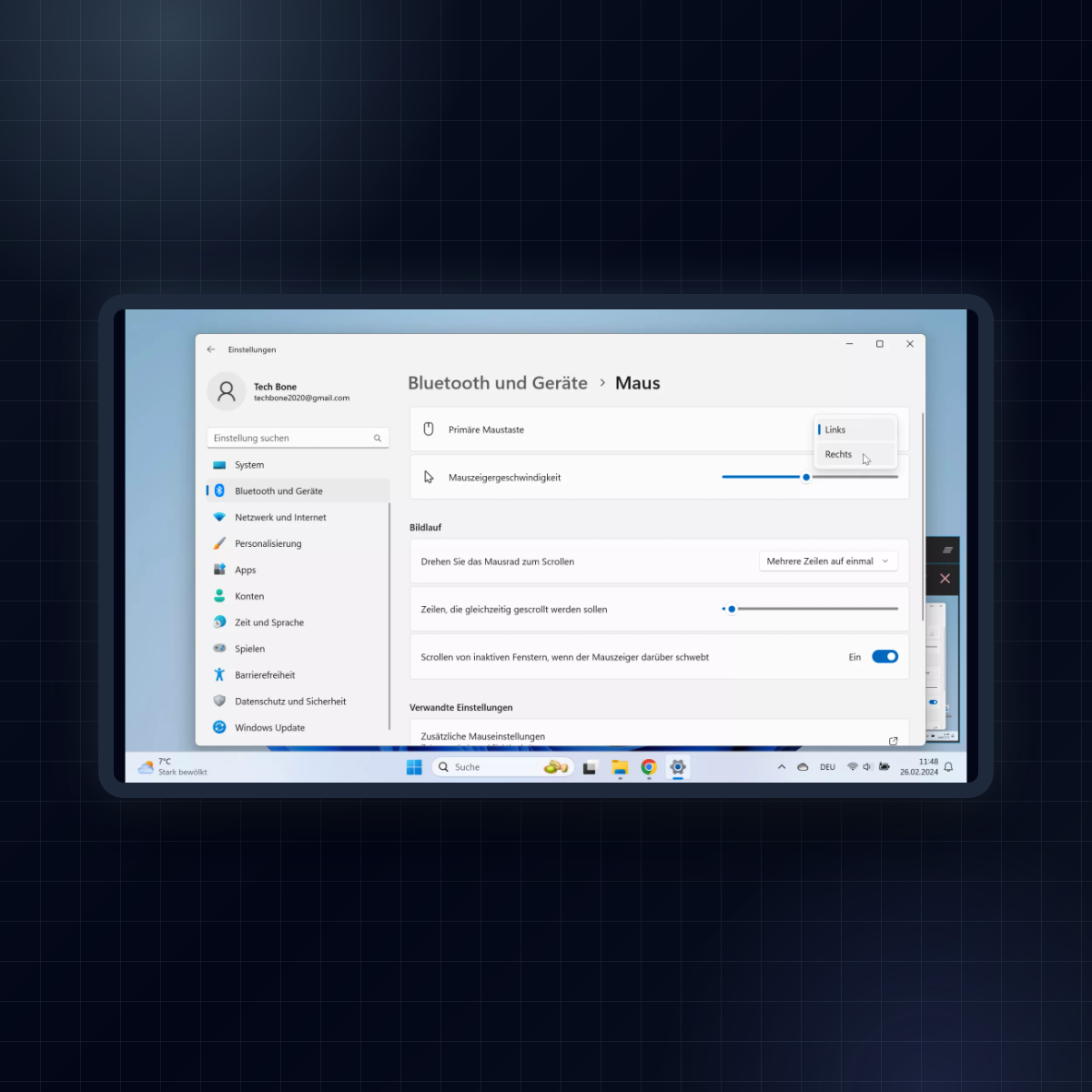Screen dimensions: 1092x1092
Task: Open Task View from the taskbar
Action: tap(590, 767)
